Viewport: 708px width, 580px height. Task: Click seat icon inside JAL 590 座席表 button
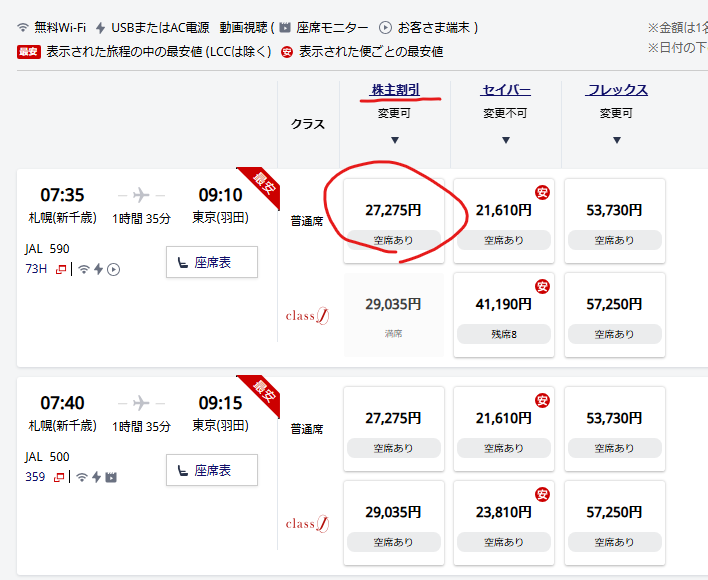point(183,262)
